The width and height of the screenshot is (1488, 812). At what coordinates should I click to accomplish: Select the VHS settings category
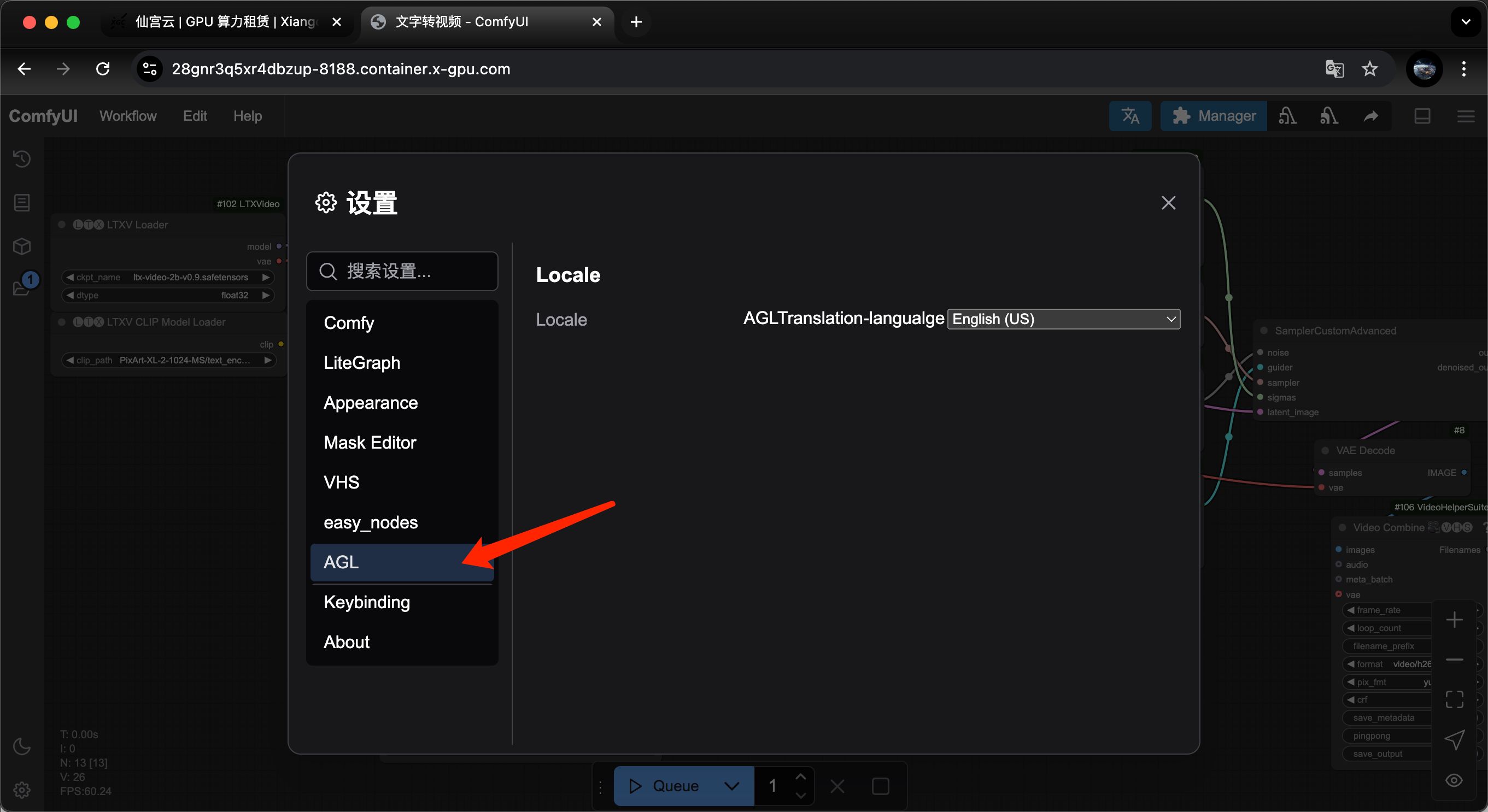tap(402, 483)
